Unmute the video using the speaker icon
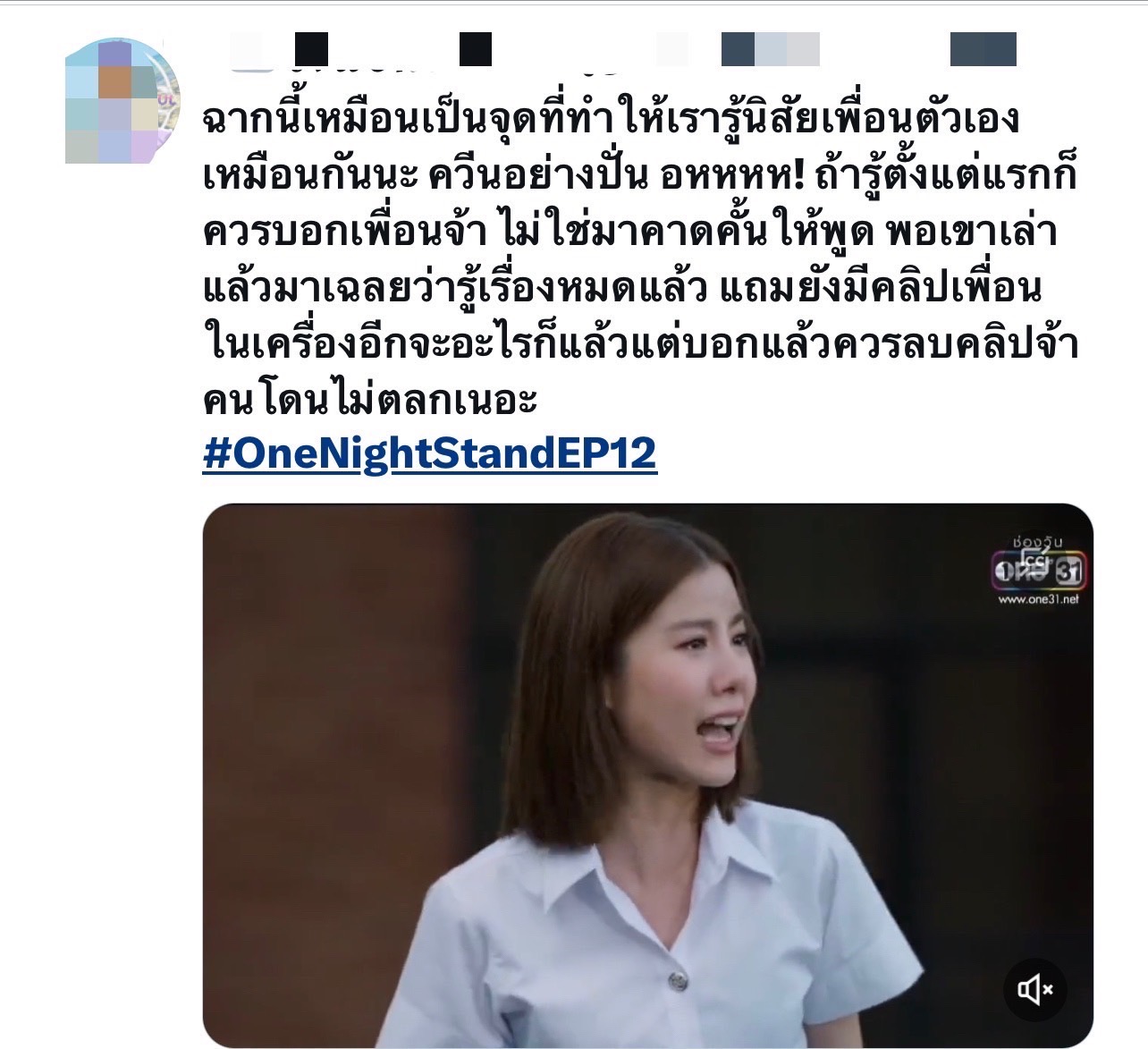The height and width of the screenshot is (1049, 1148). tap(1035, 989)
